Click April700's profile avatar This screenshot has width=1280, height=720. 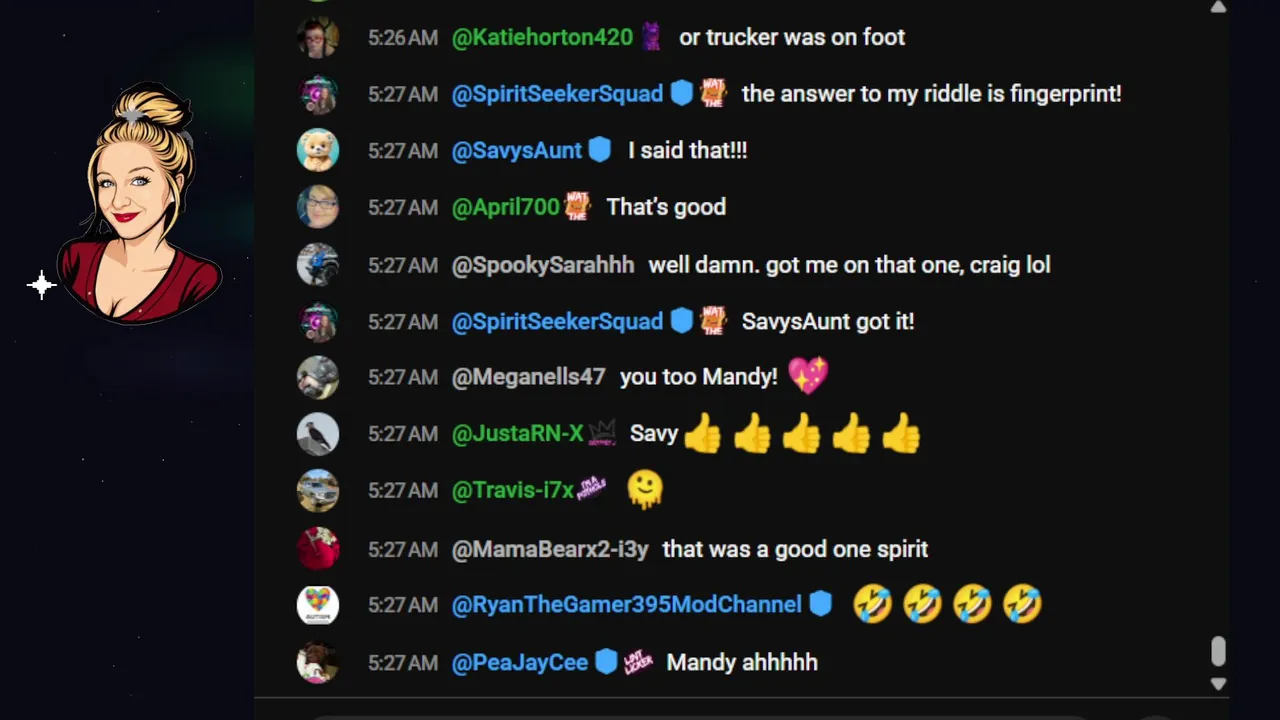tap(318, 207)
